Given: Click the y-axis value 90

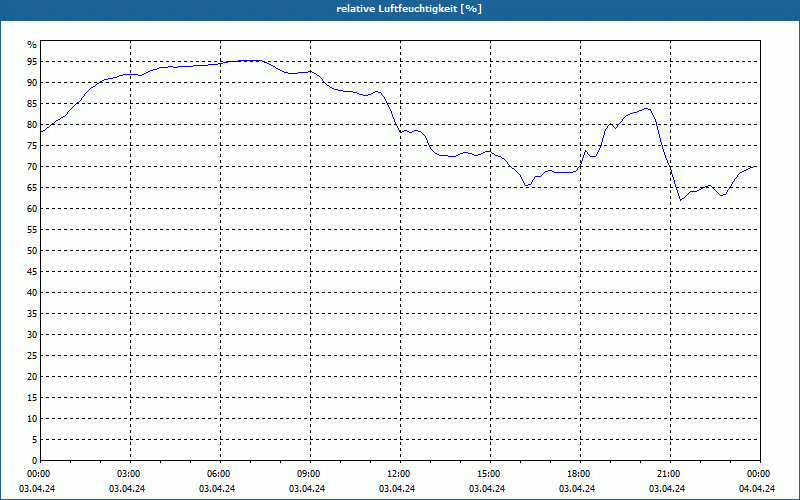Looking at the screenshot, I should [32, 83].
